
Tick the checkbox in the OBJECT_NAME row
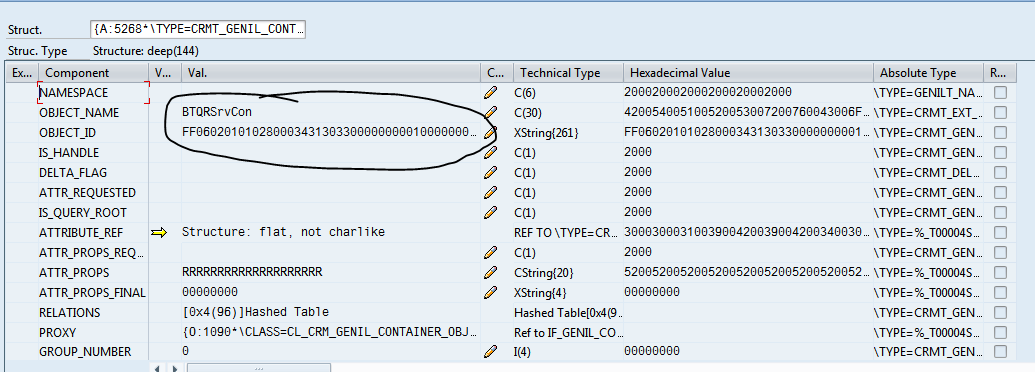click(x=1000, y=113)
